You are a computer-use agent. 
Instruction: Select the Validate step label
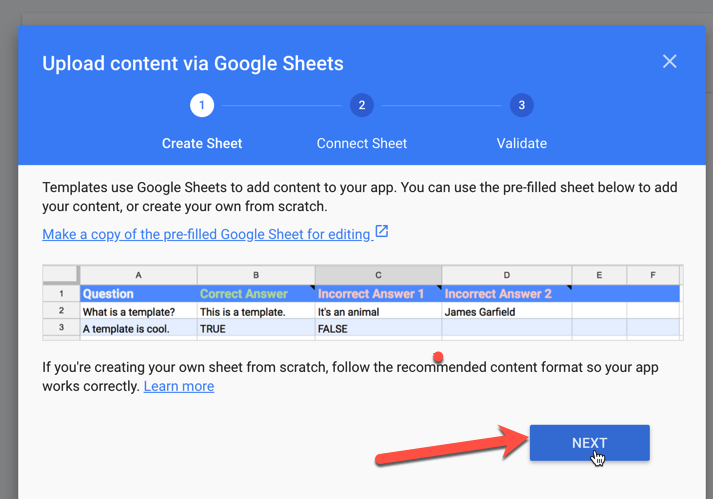(x=522, y=143)
